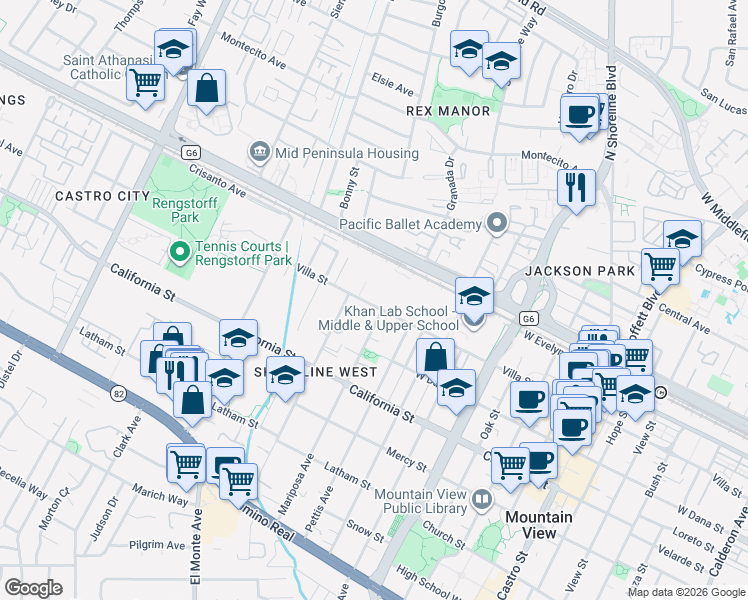
Task: Click the Mercy St street label
Action: click(x=406, y=459)
